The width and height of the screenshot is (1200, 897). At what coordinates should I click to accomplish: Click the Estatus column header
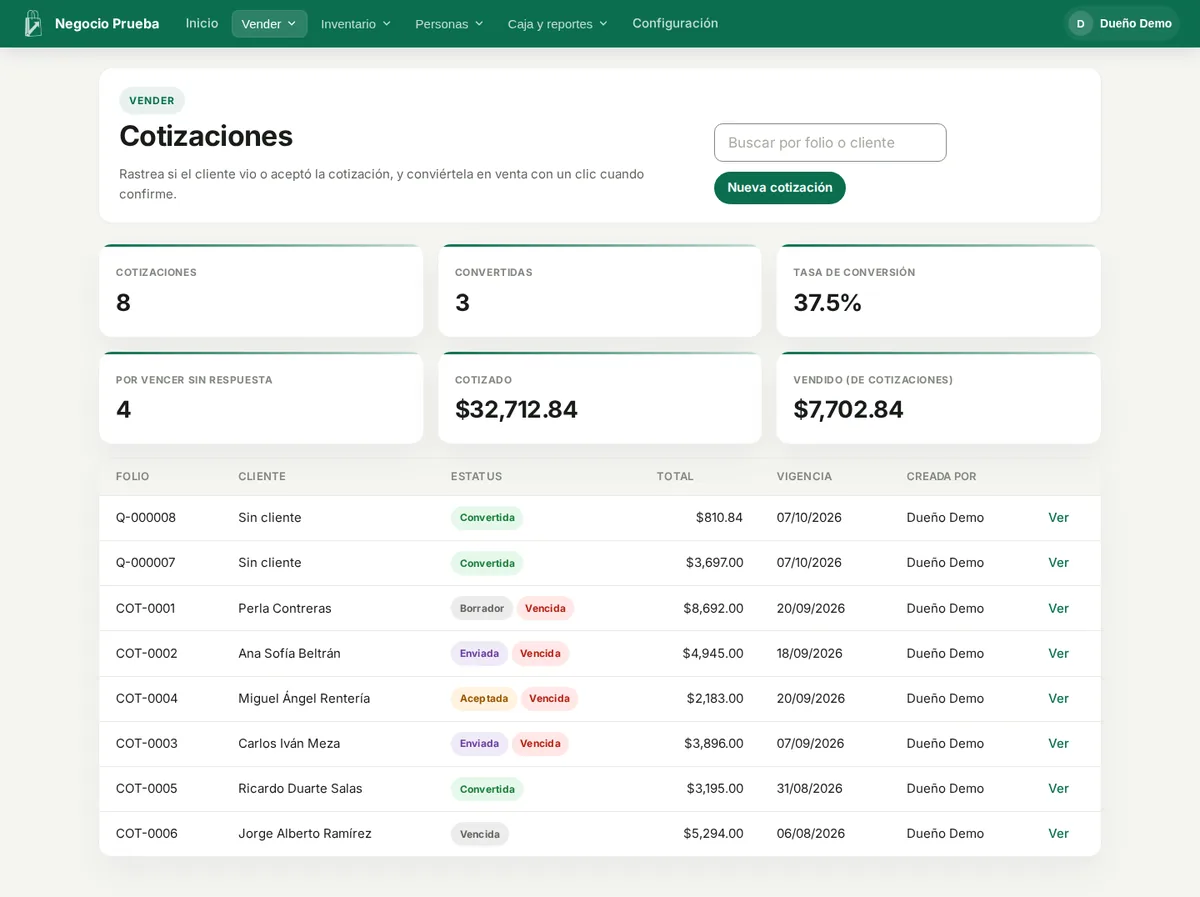coord(476,476)
